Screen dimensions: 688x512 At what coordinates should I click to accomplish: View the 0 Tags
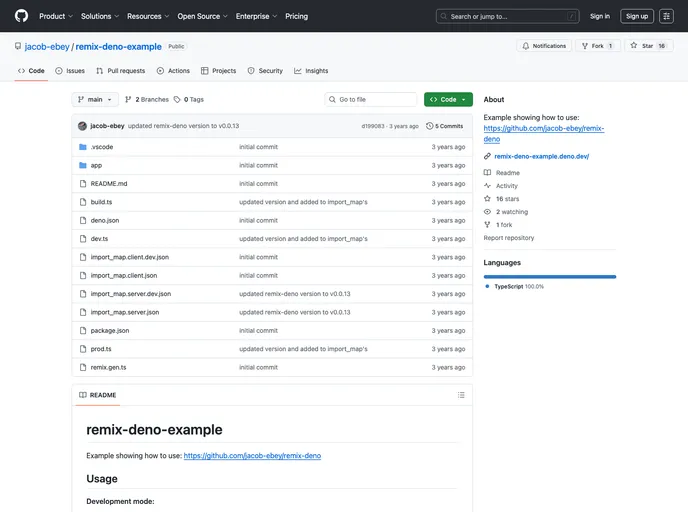coord(189,100)
